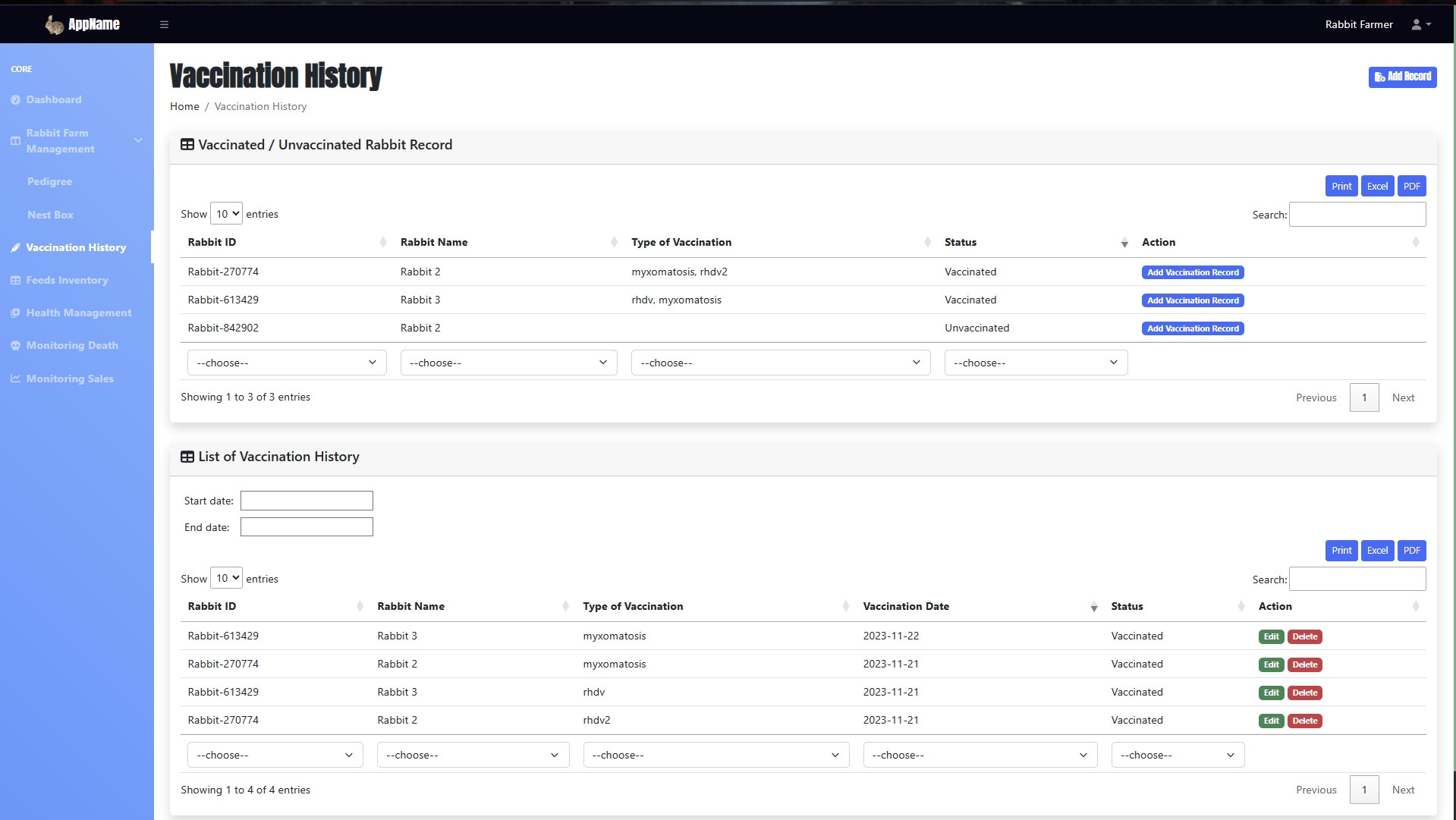Open Status filter dropdown in upper table
Viewport: 1456px width, 820px height.
pyautogui.click(x=1035, y=363)
